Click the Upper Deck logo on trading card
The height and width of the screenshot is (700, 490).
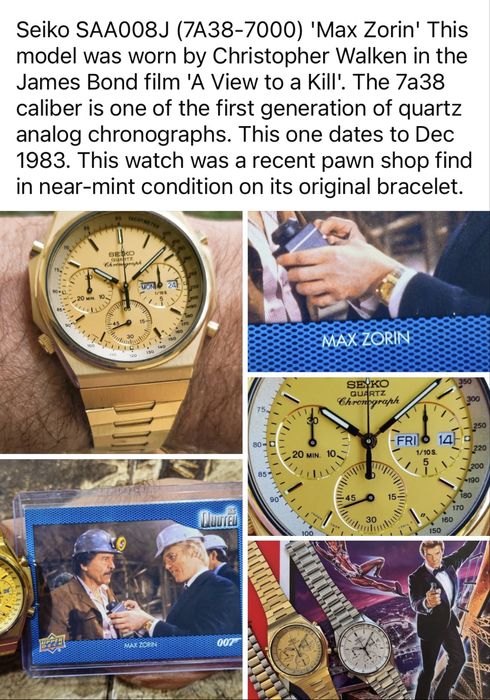point(52,643)
